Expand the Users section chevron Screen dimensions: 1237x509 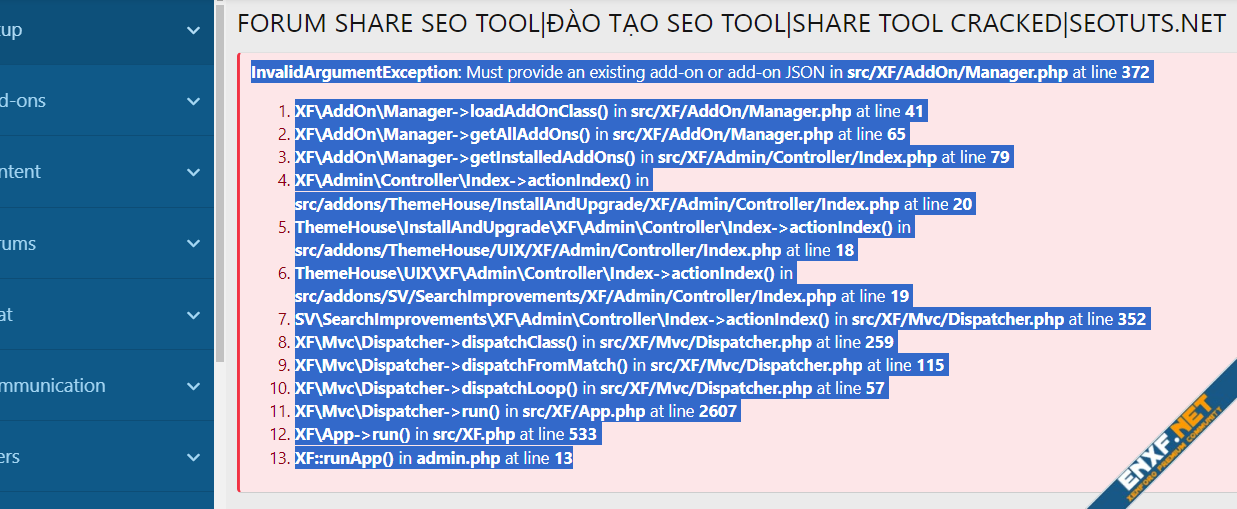click(193, 457)
